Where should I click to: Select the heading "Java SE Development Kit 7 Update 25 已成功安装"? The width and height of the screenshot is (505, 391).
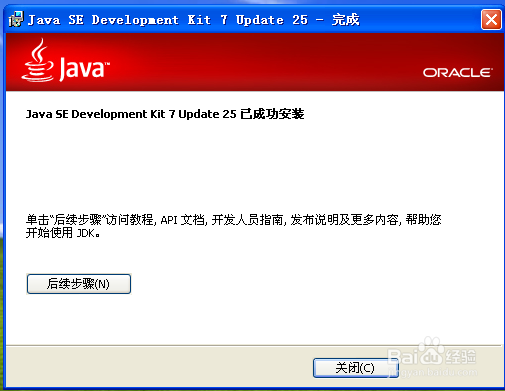(x=165, y=114)
